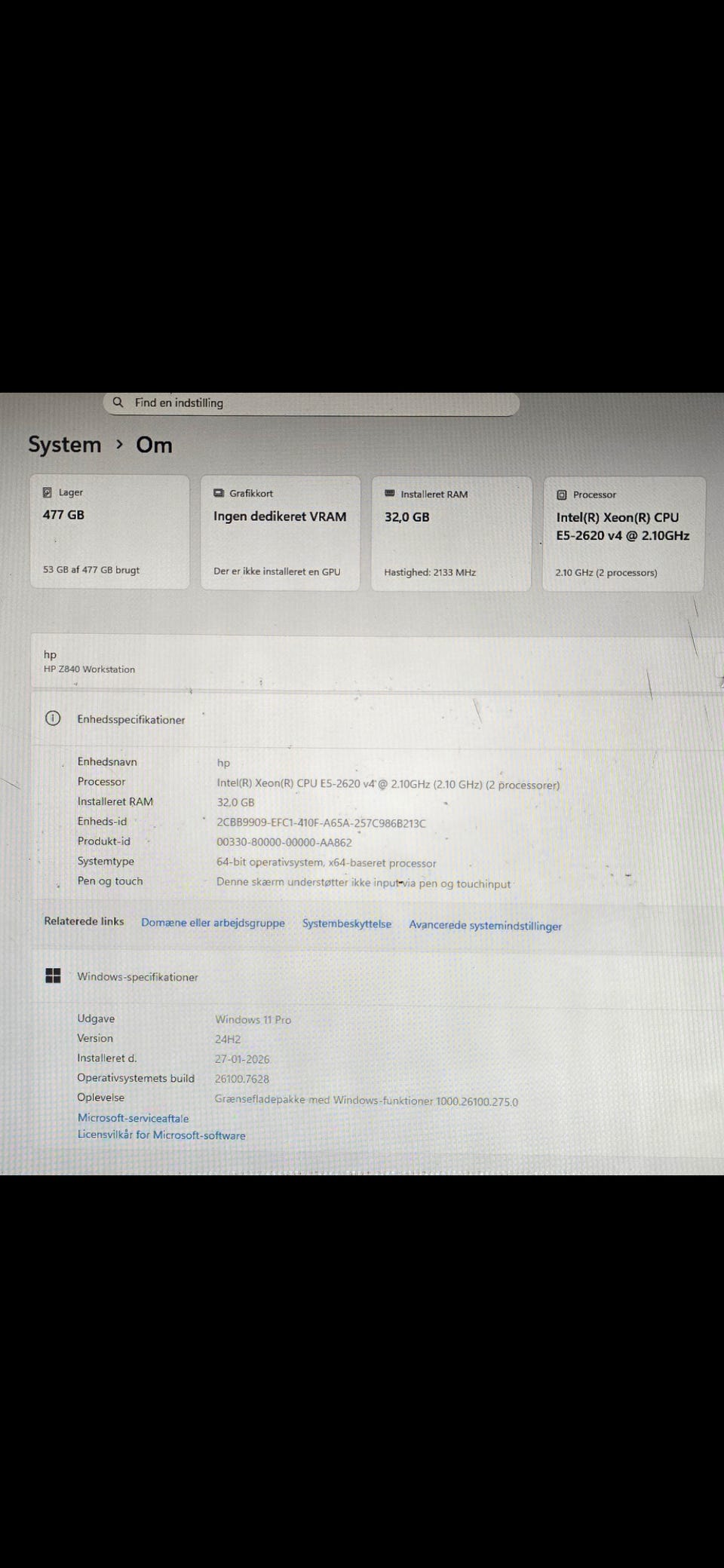Click '2.10 GHz (2 processors)' text

click(x=606, y=573)
